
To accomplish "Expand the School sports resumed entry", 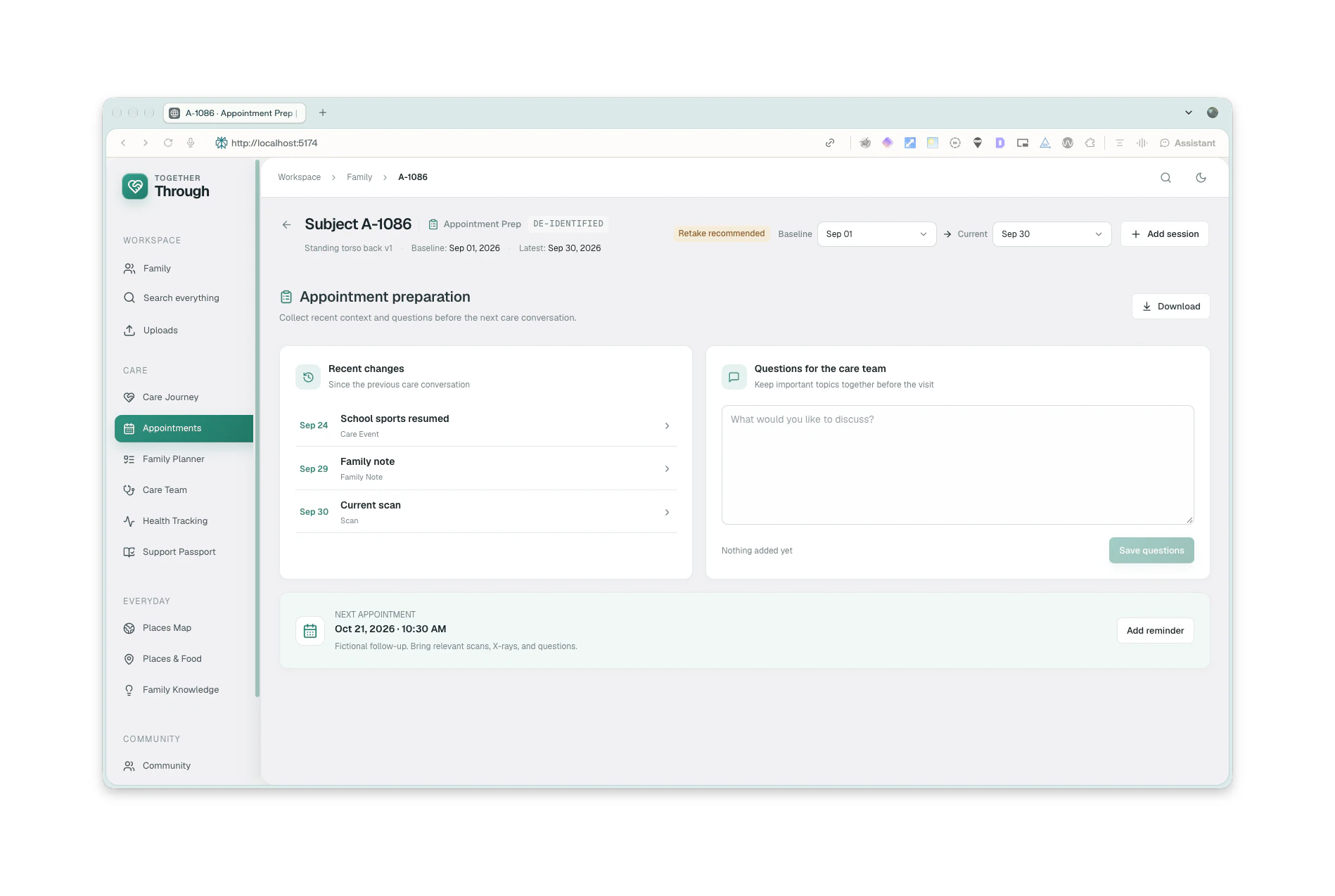I will (x=486, y=425).
